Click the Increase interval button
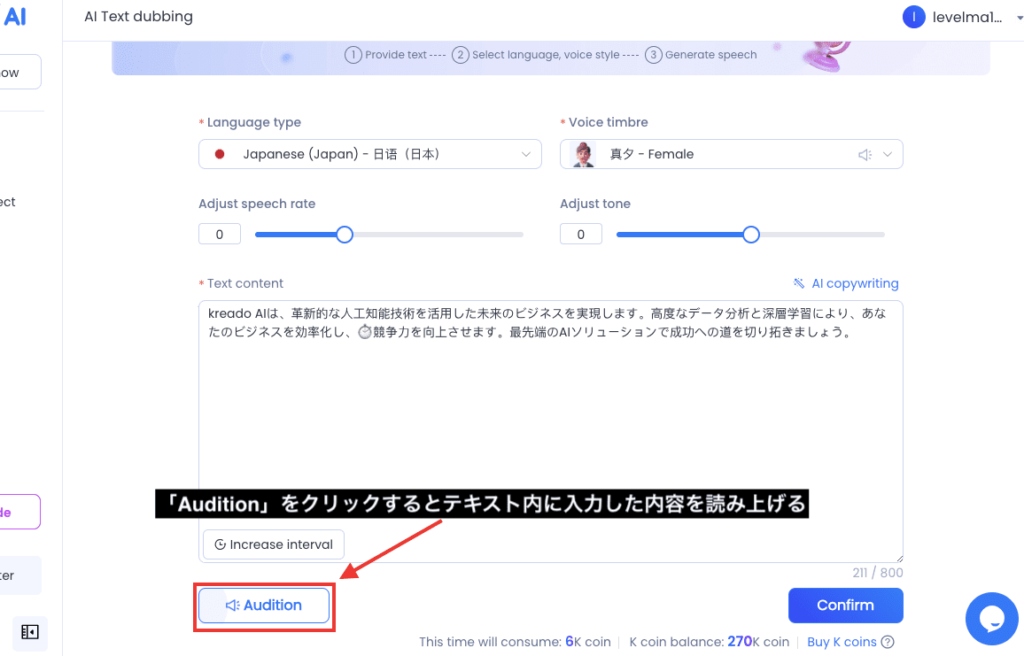The height and width of the screenshot is (656, 1024). pos(274,545)
